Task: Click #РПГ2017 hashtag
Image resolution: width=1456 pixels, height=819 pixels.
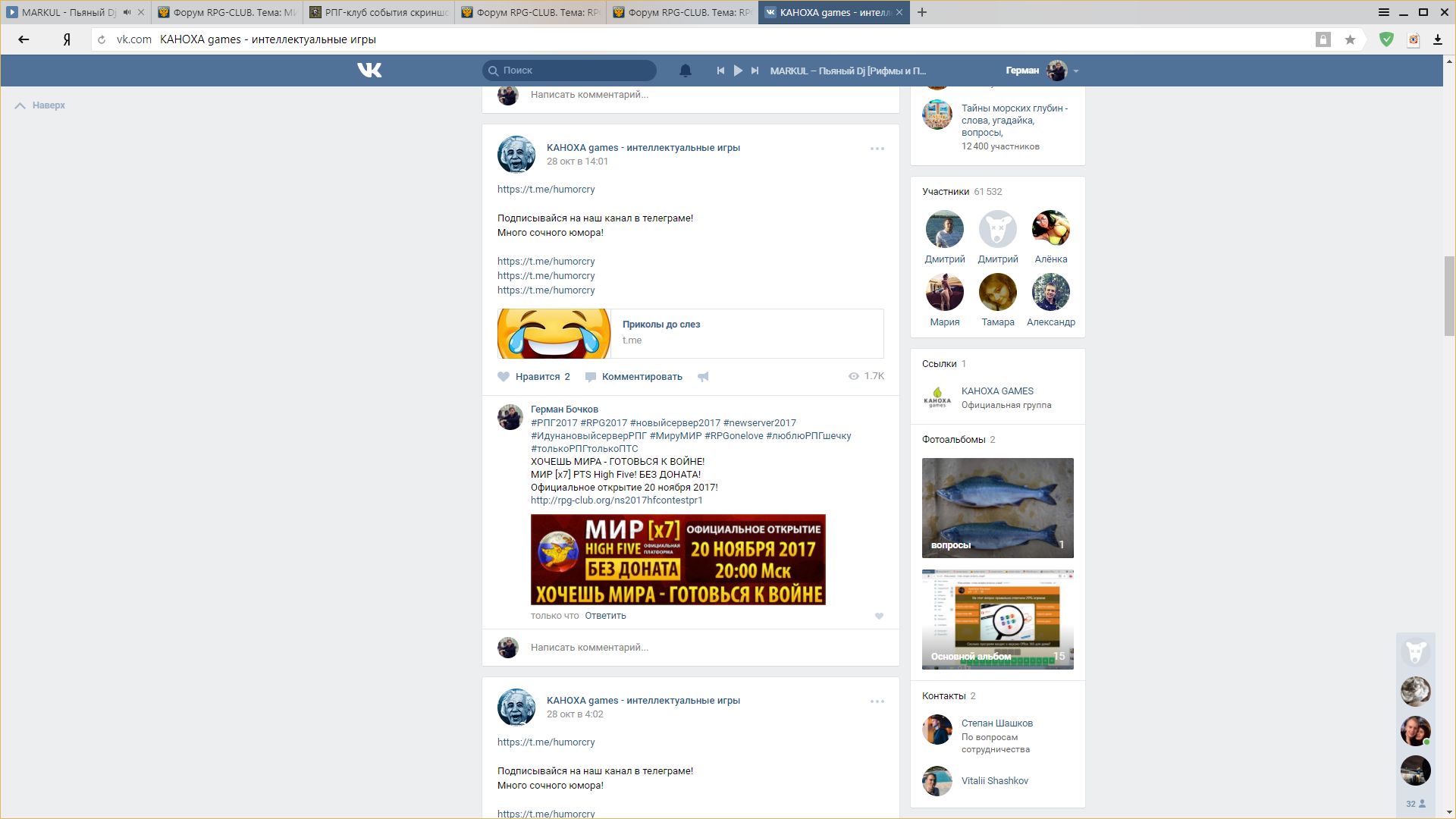Action: [x=554, y=423]
